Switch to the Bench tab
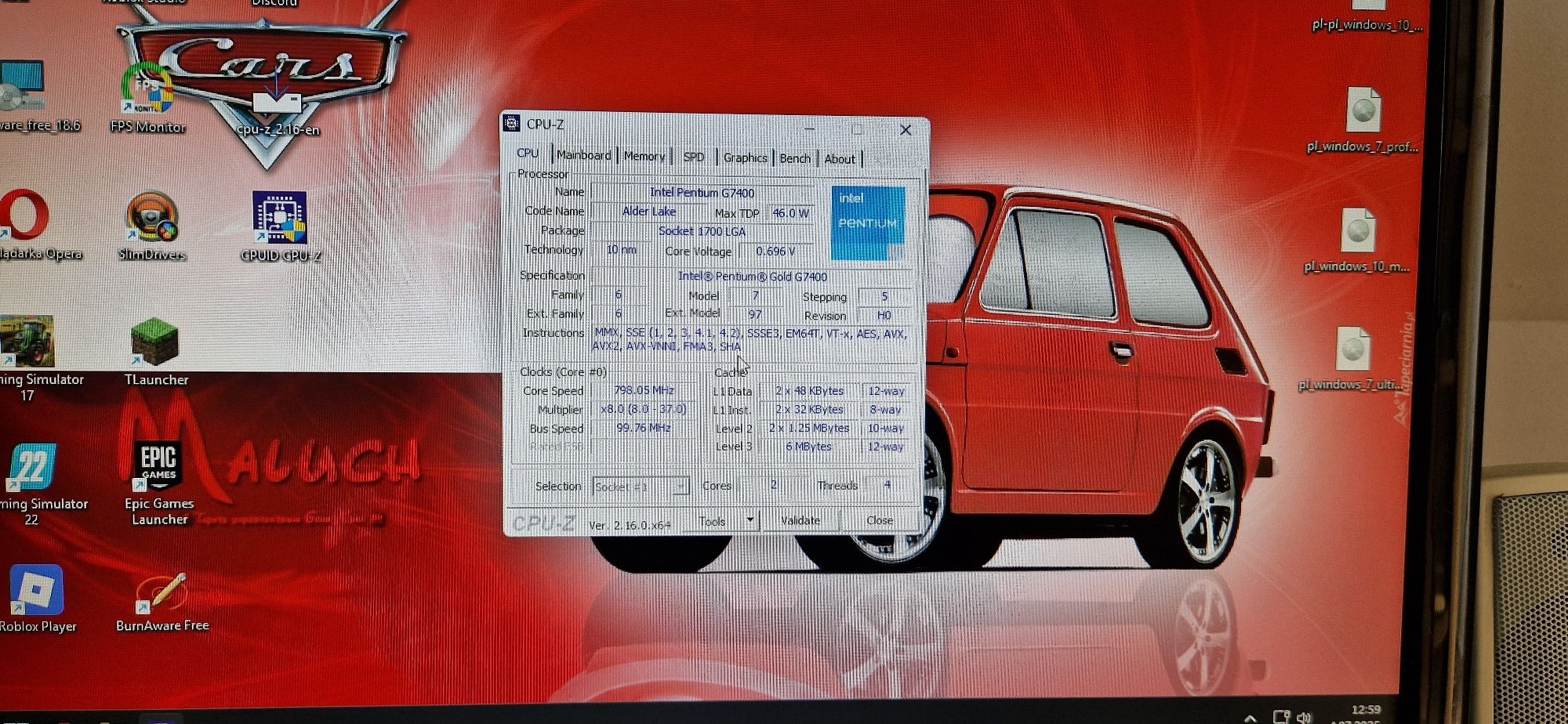Image resolution: width=1568 pixels, height=724 pixels. (795, 158)
